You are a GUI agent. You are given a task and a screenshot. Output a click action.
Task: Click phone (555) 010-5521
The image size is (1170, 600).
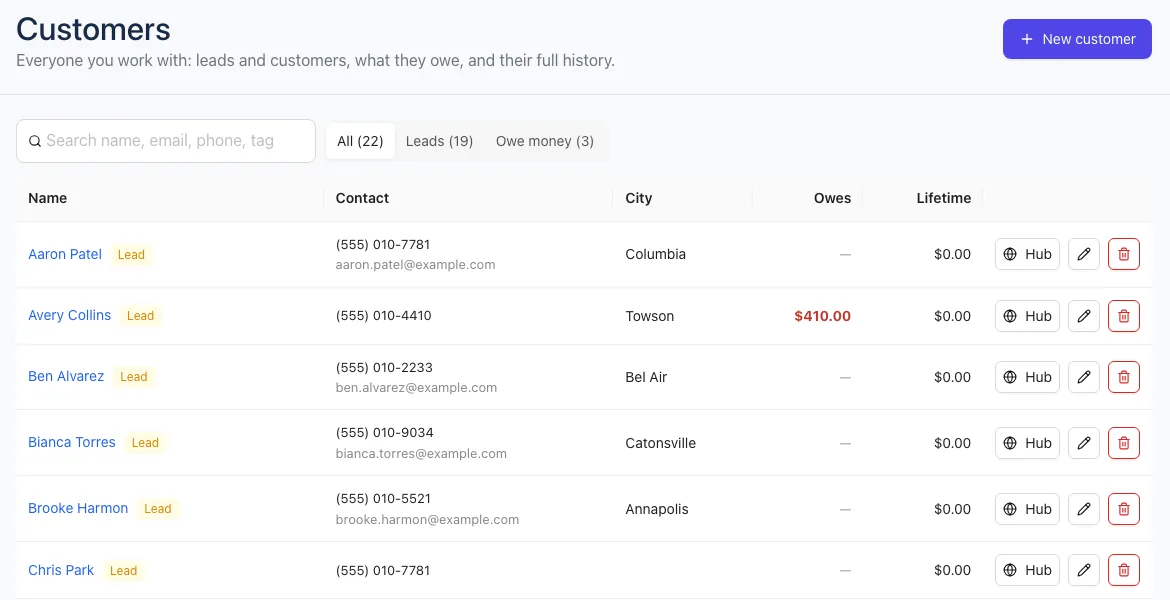[384, 499]
